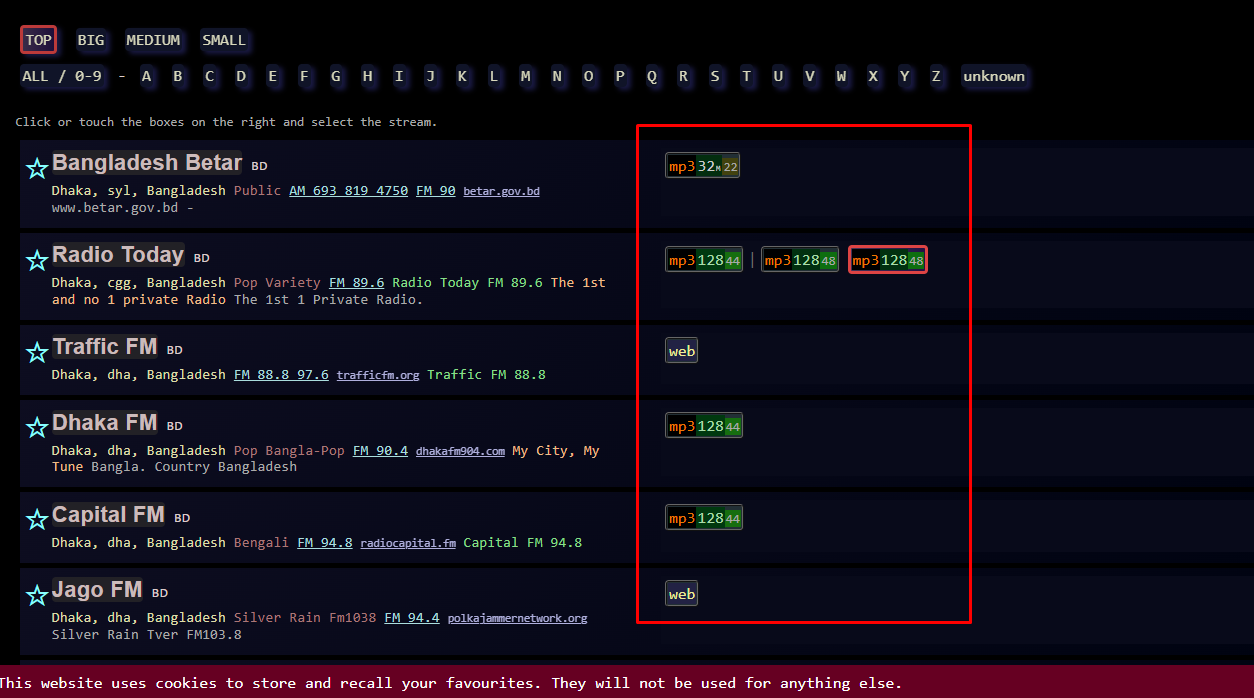
Task: Filter stations by letter I
Action: point(399,76)
